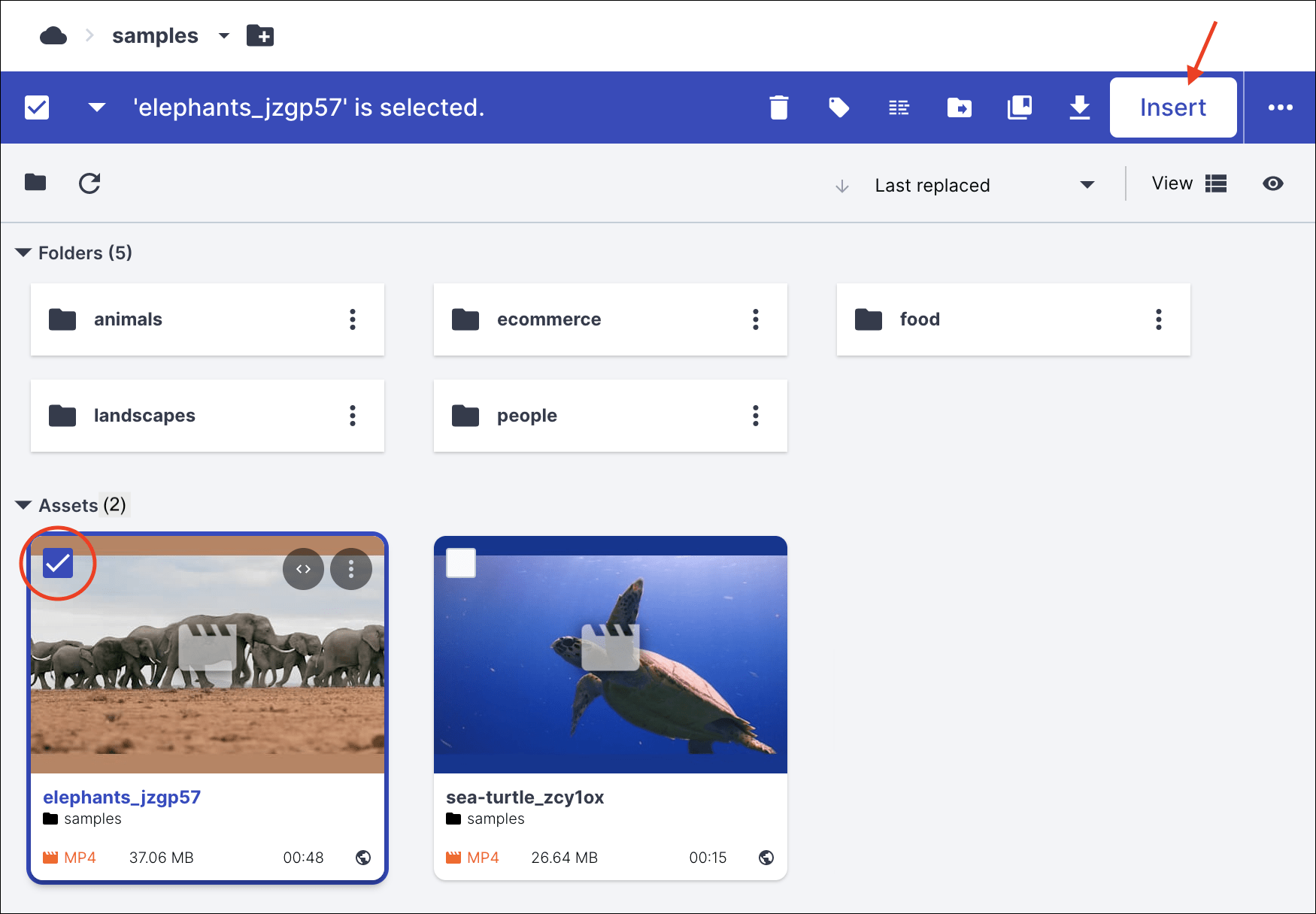Collapse the Folders (5) section
The width and height of the screenshot is (1316, 914).
(23, 253)
